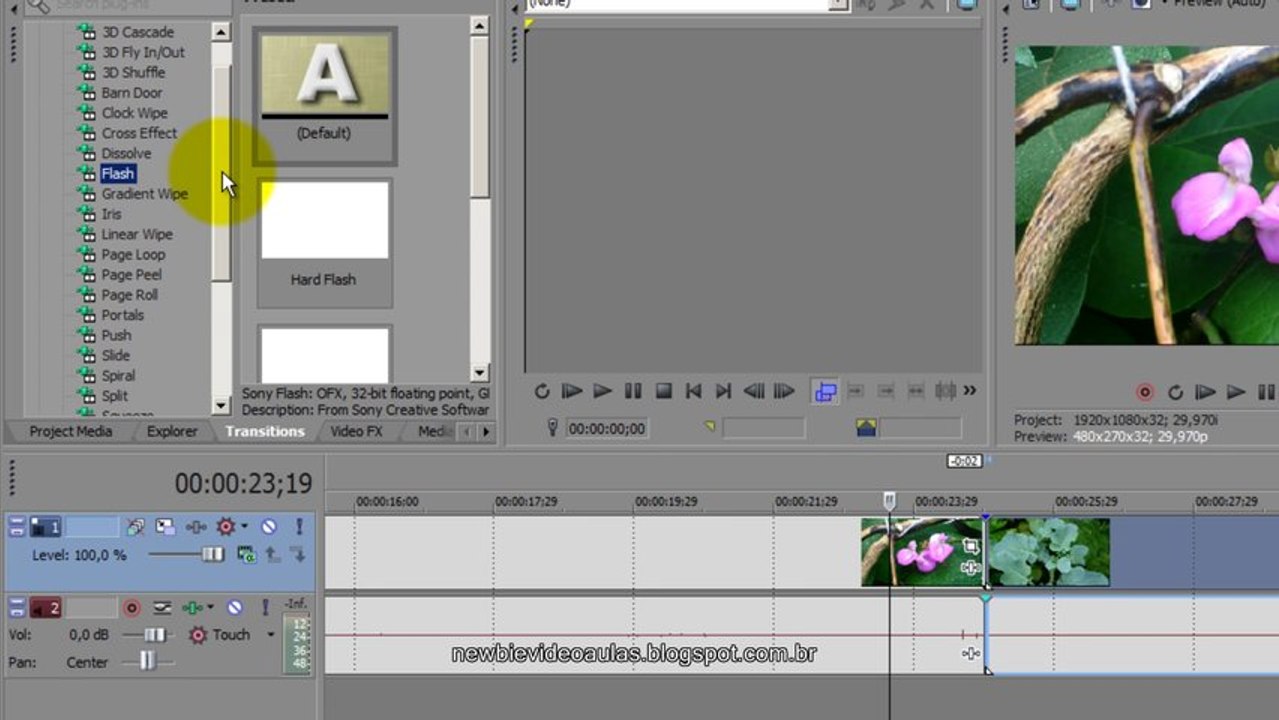Stop the Trimmer playback
The height and width of the screenshot is (720, 1279).
coord(663,391)
